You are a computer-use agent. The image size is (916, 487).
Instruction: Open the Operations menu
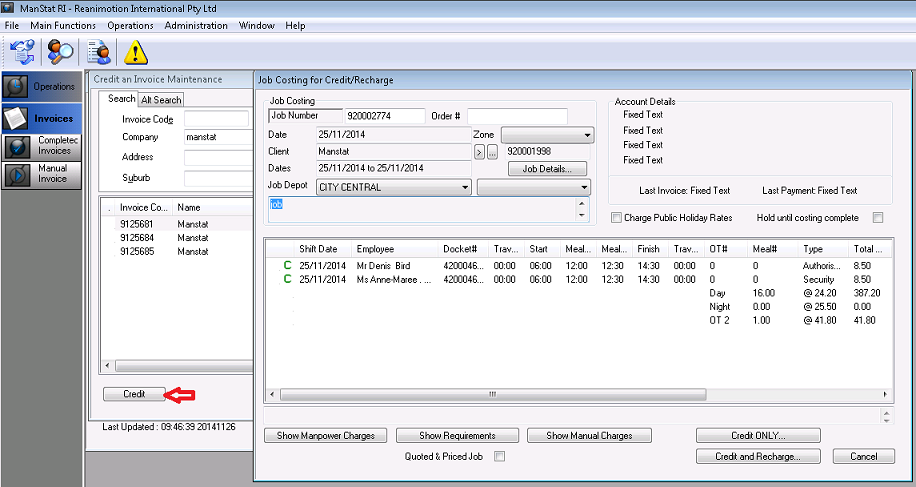(130, 26)
